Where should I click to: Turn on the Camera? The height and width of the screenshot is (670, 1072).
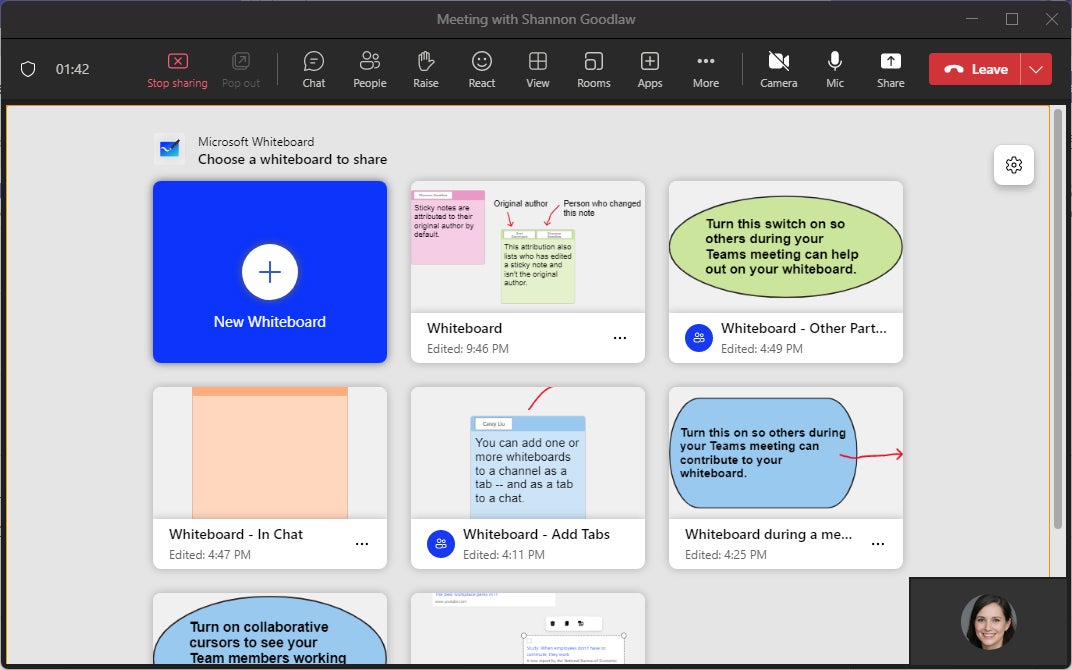coord(779,70)
